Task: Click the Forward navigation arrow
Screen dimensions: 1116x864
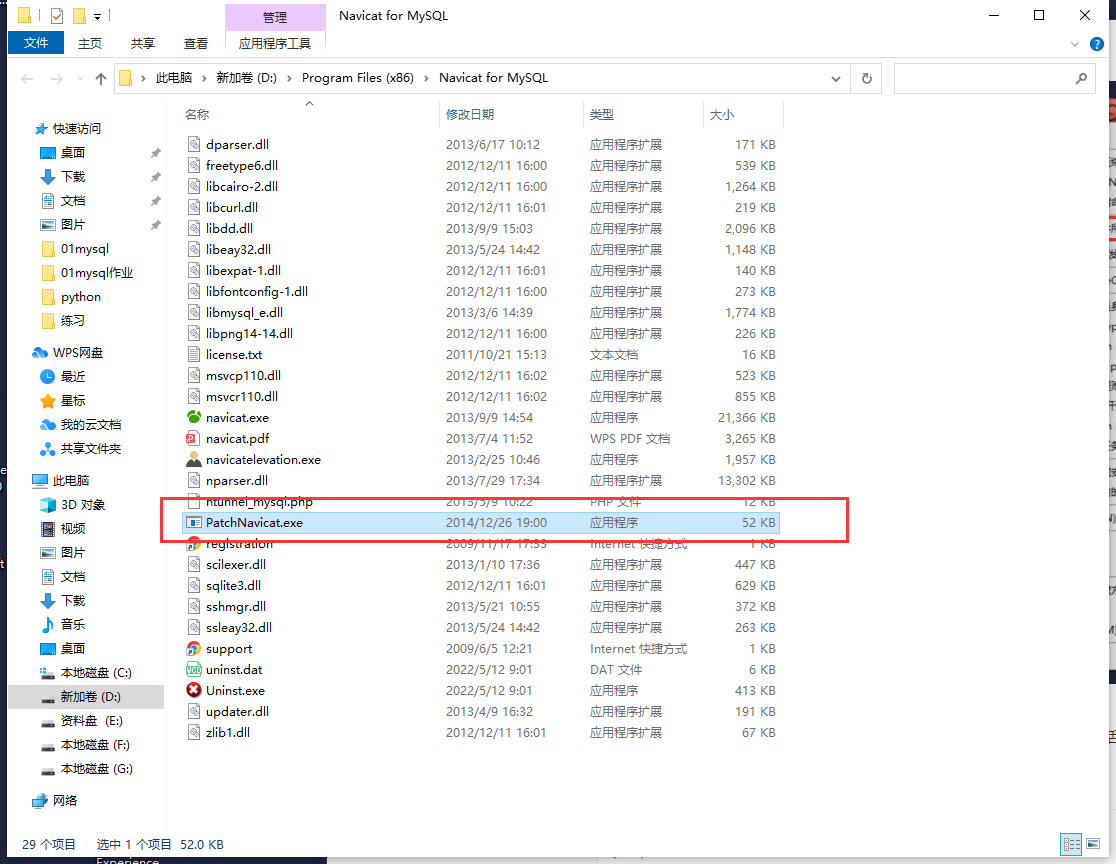Action: 56,78
